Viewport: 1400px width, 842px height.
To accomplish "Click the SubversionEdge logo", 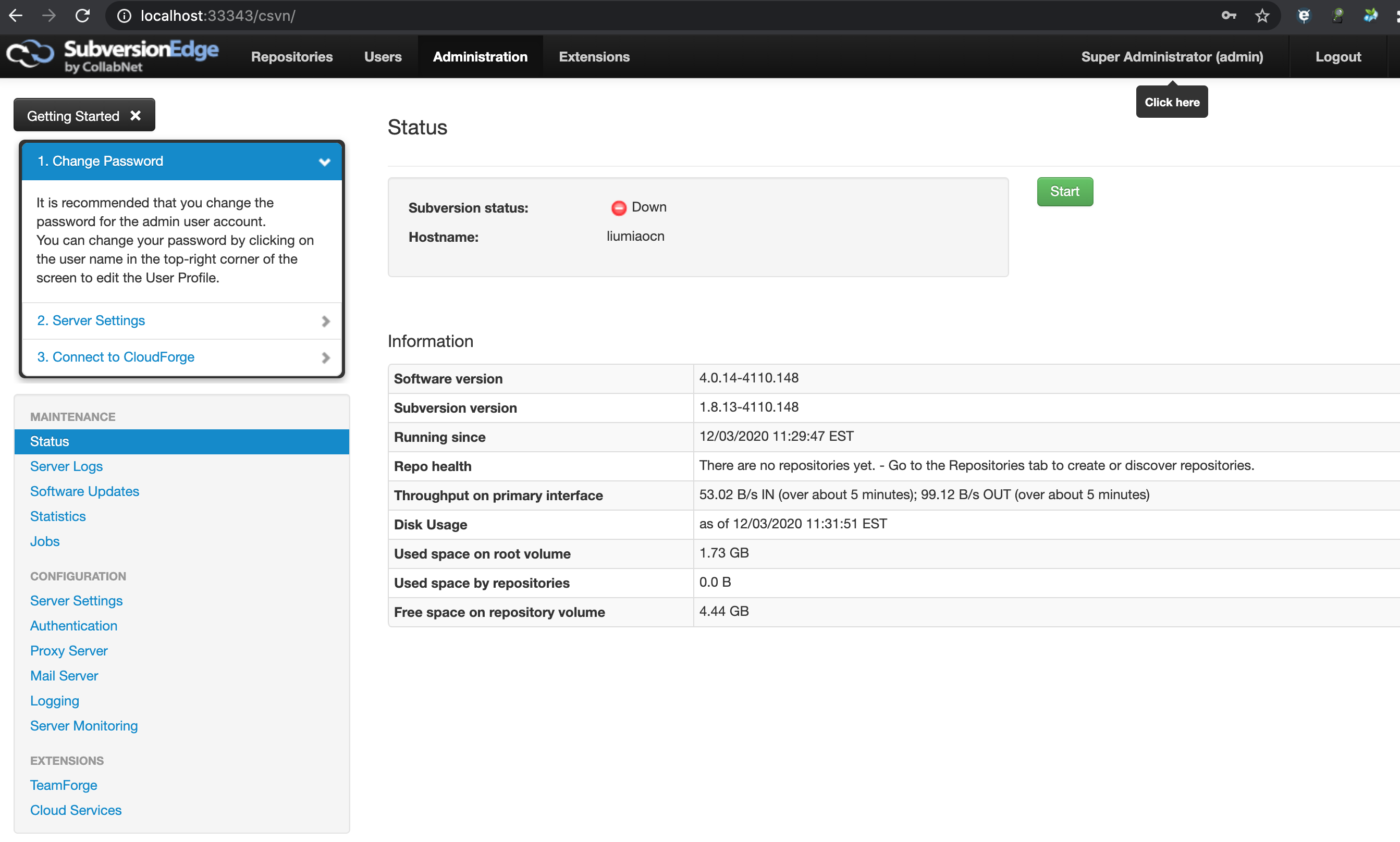I will pyautogui.click(x=113, y=56).
